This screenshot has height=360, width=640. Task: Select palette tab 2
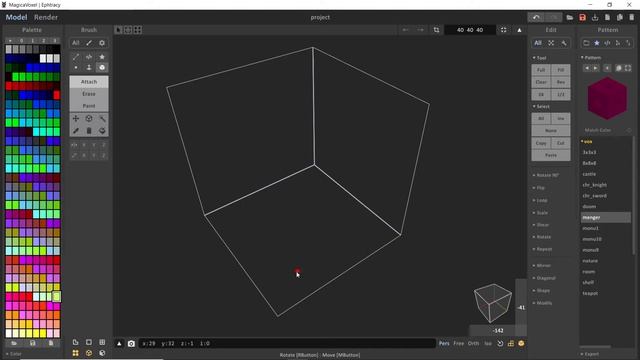(44, 40)
